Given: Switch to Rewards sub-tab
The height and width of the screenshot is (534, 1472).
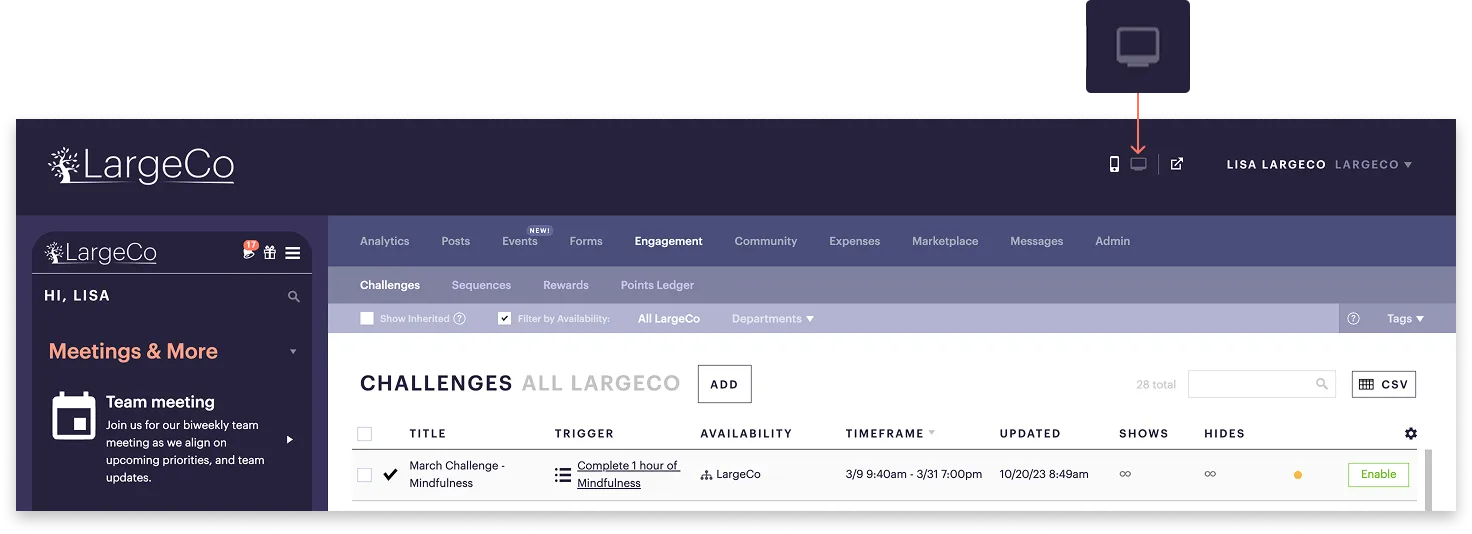Looking at the screenshot, I should pyautogui.click(x=566, y=285).
